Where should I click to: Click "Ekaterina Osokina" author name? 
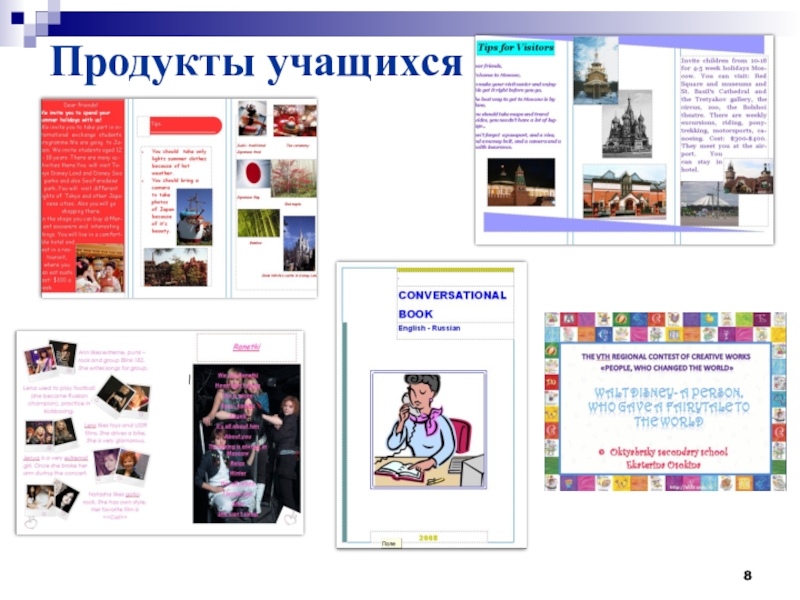(663, 465)
